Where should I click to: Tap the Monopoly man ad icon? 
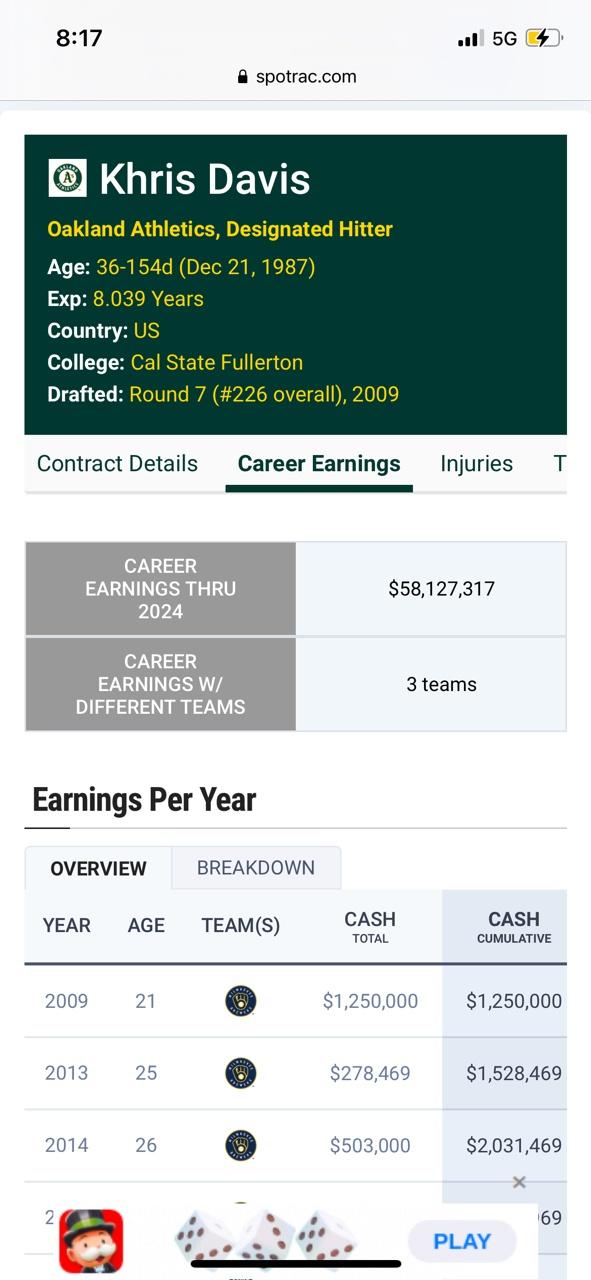(x=91, y=1241)
